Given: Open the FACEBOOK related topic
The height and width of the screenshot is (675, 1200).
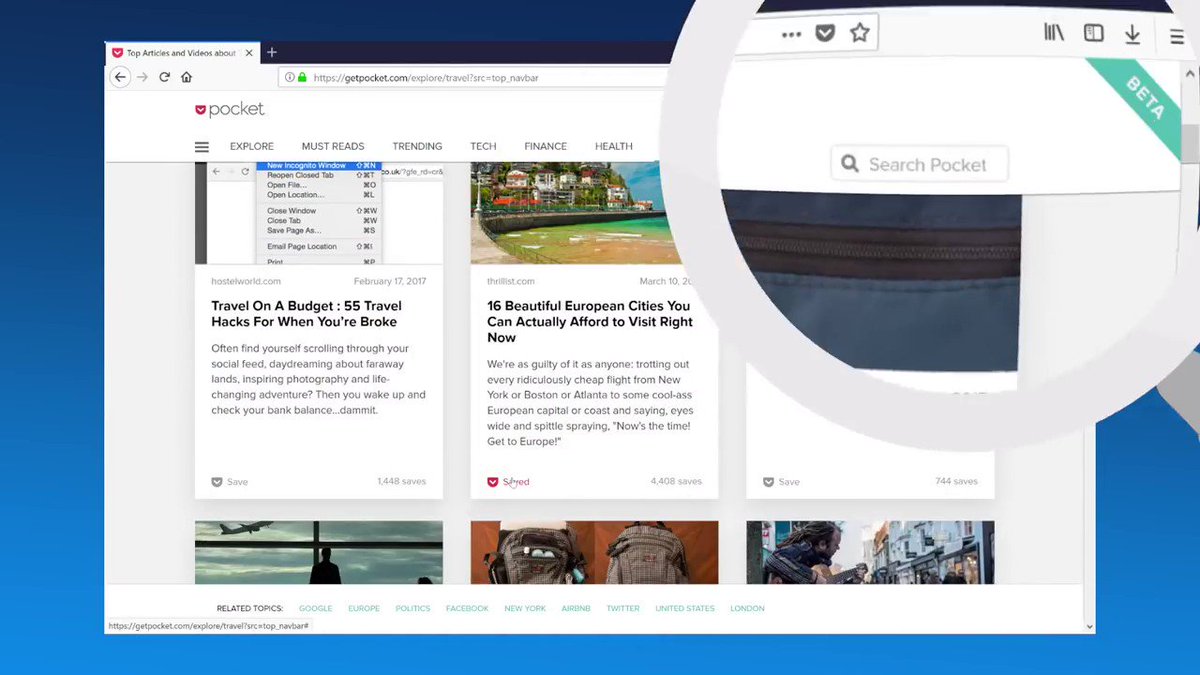Looking at the screenshot, I should (467, 609).
